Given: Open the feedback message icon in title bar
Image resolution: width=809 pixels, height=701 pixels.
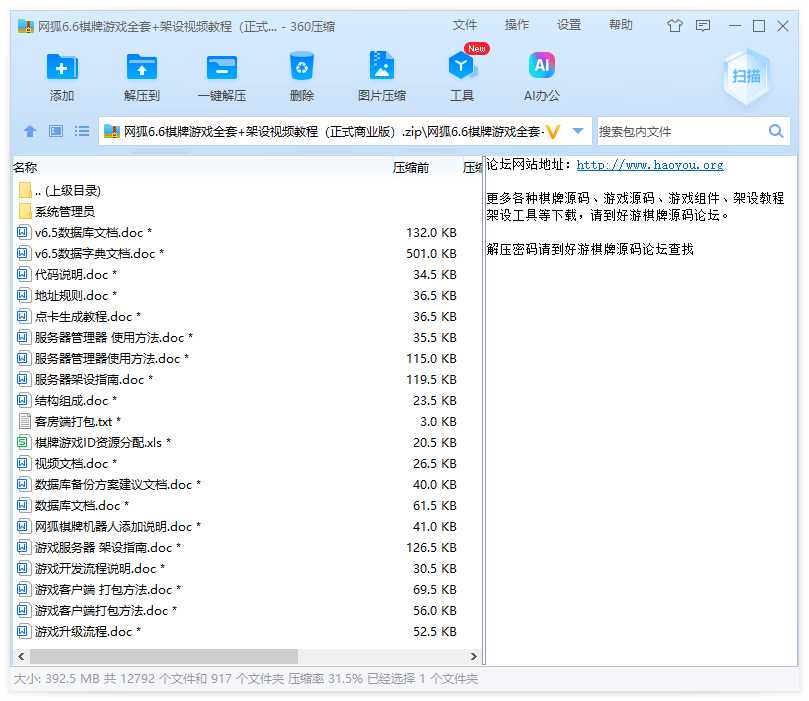Looking at the screenshot, I should pyautogui.click(x=703, y=25).
